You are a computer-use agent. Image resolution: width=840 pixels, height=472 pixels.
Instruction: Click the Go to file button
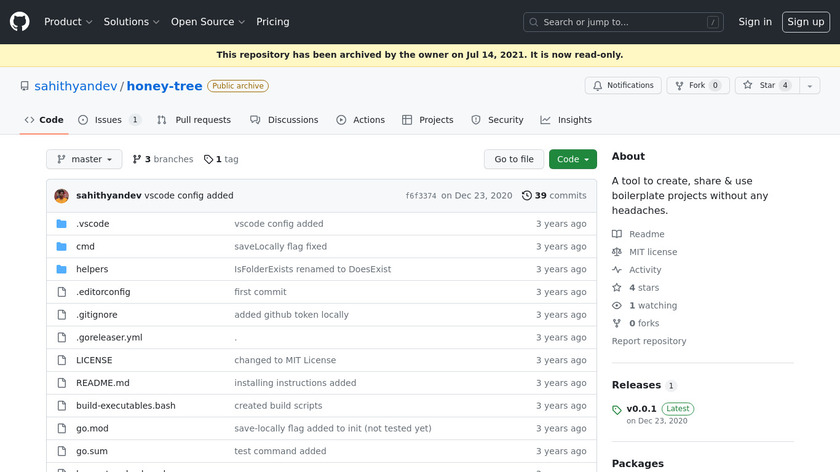pos(514,159)
